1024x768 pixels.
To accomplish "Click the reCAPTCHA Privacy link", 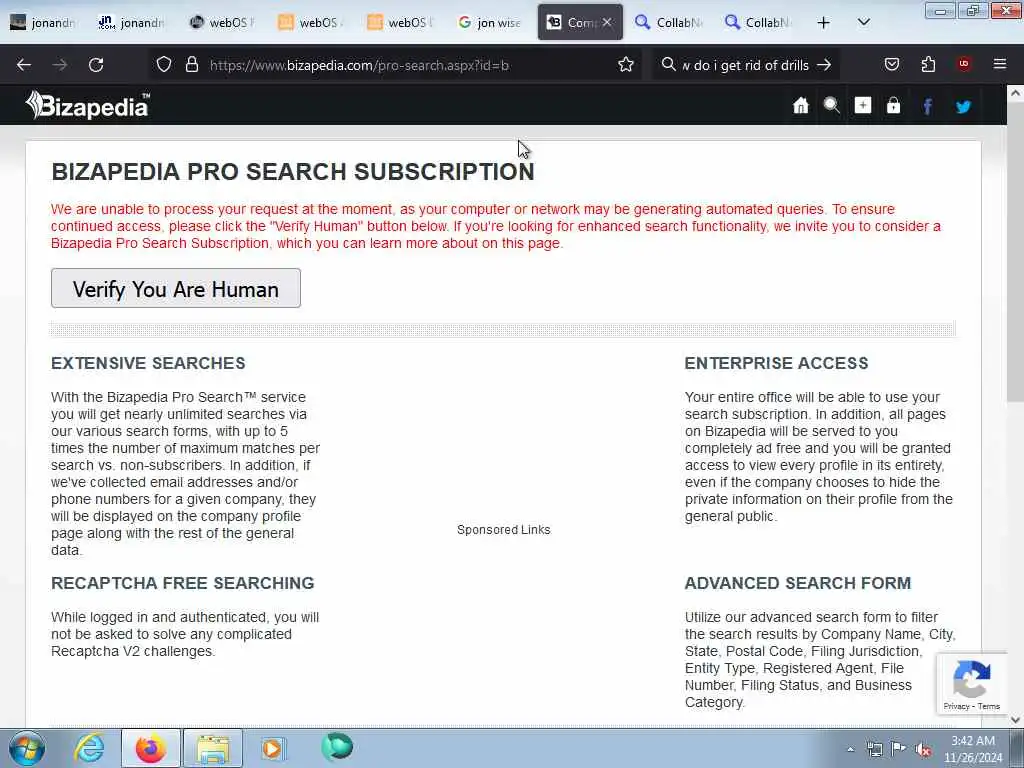I will 956,707.
